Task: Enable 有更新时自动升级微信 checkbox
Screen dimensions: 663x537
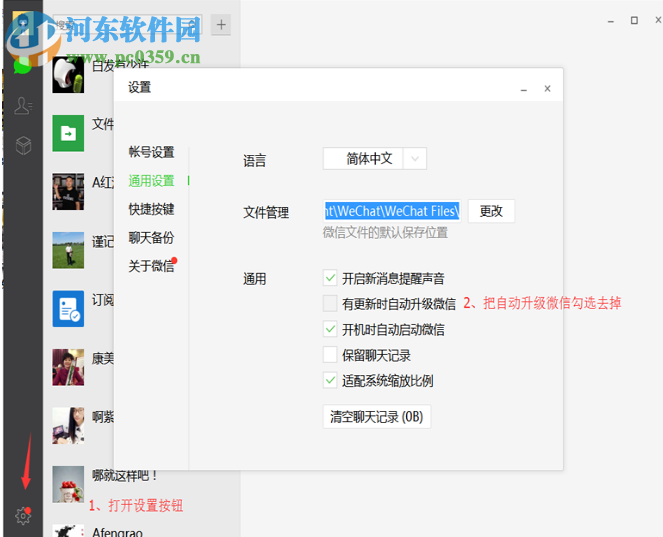Action: [330, 303]
